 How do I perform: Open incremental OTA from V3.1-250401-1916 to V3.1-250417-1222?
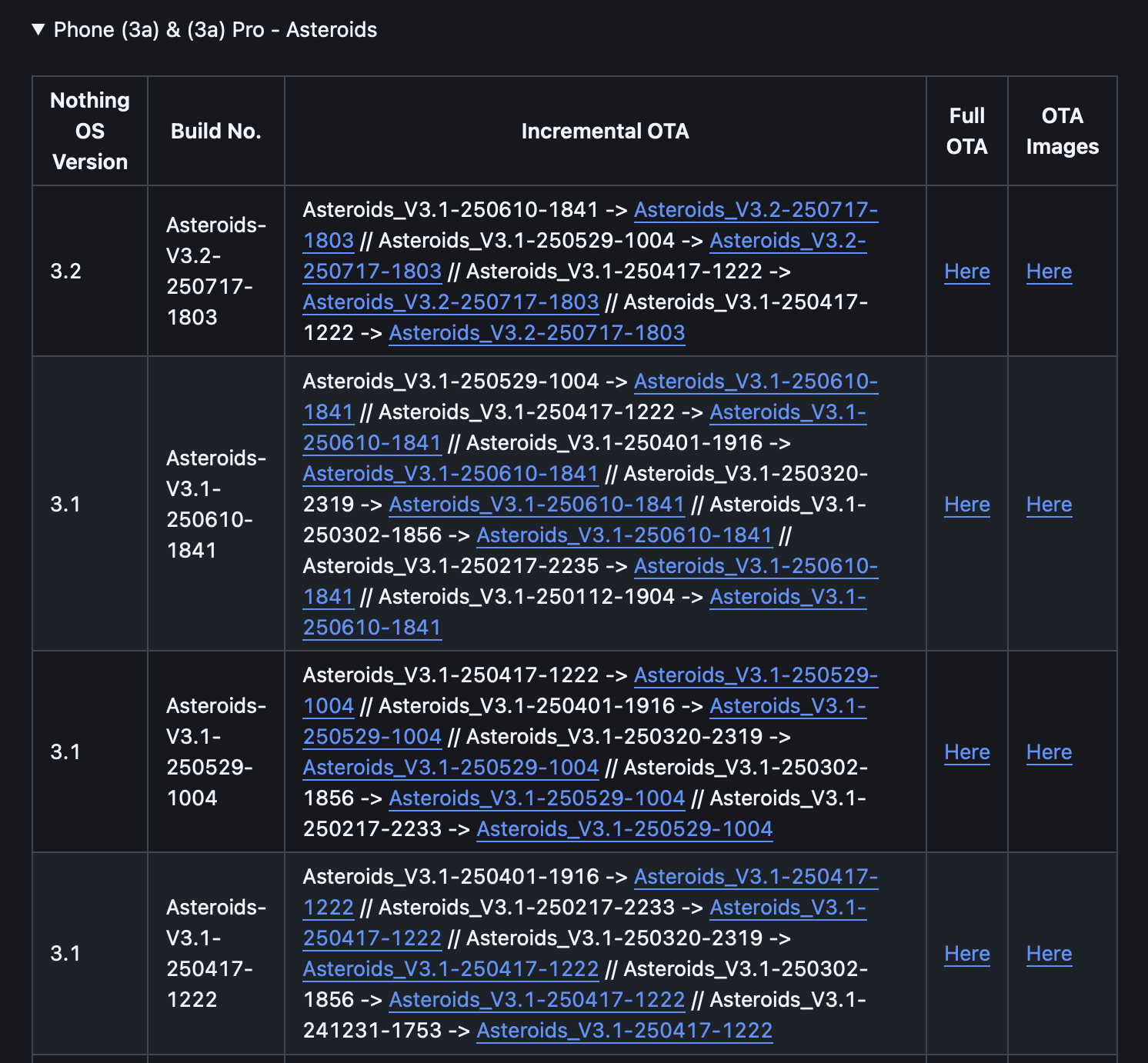pyautogui.click(x=755, y=877)
